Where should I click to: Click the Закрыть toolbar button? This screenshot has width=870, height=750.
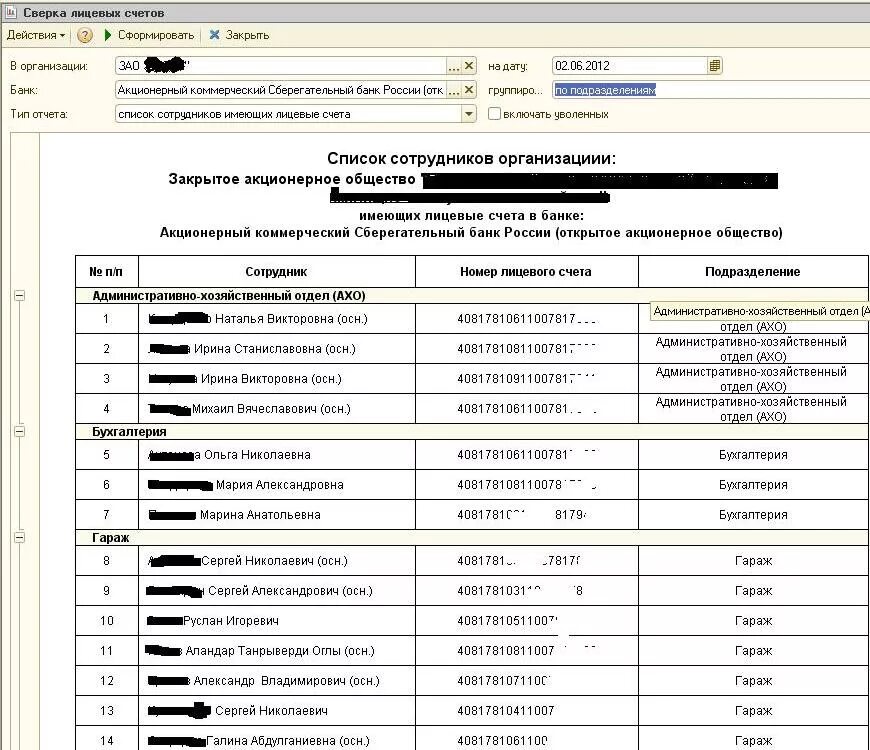click(x=239, y=36)
